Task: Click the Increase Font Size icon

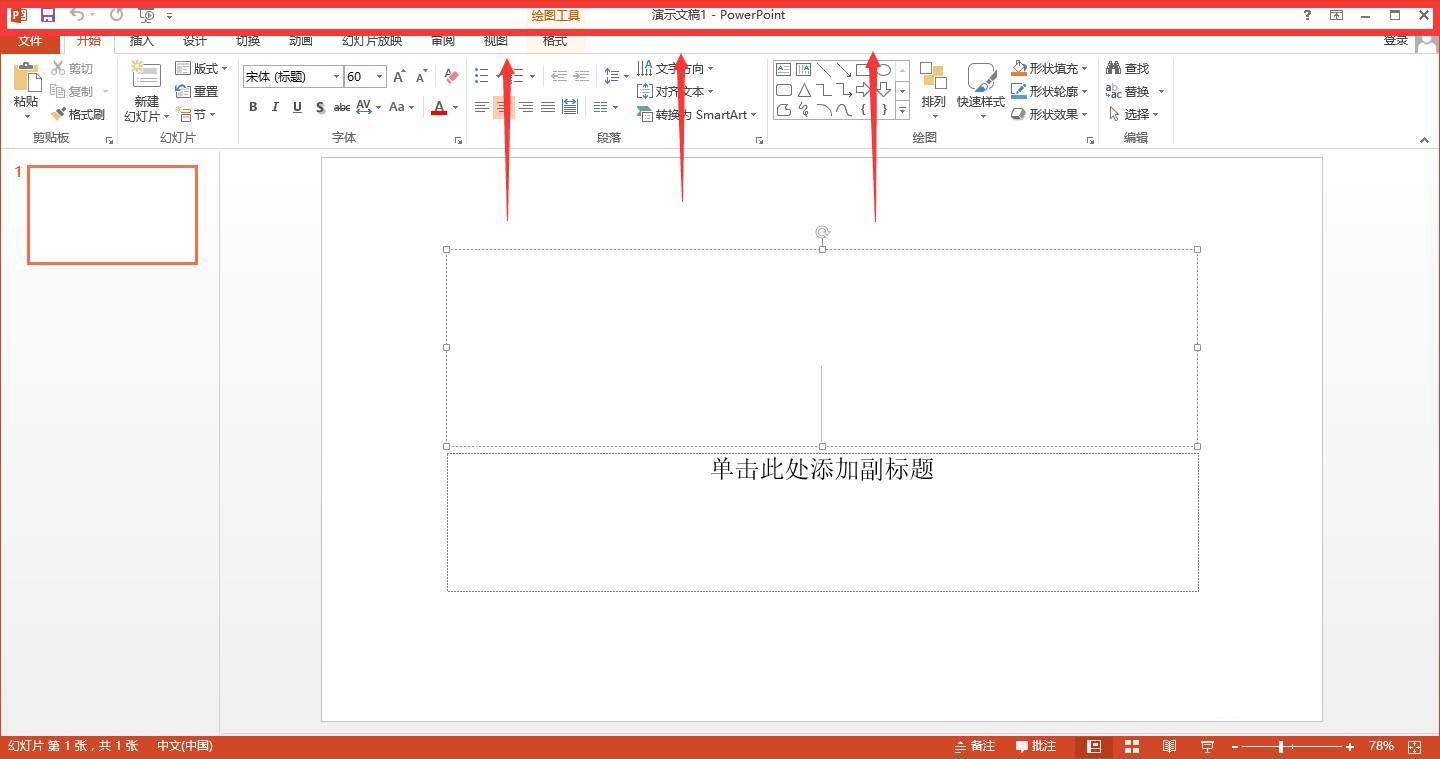Action: coord(399,77)
